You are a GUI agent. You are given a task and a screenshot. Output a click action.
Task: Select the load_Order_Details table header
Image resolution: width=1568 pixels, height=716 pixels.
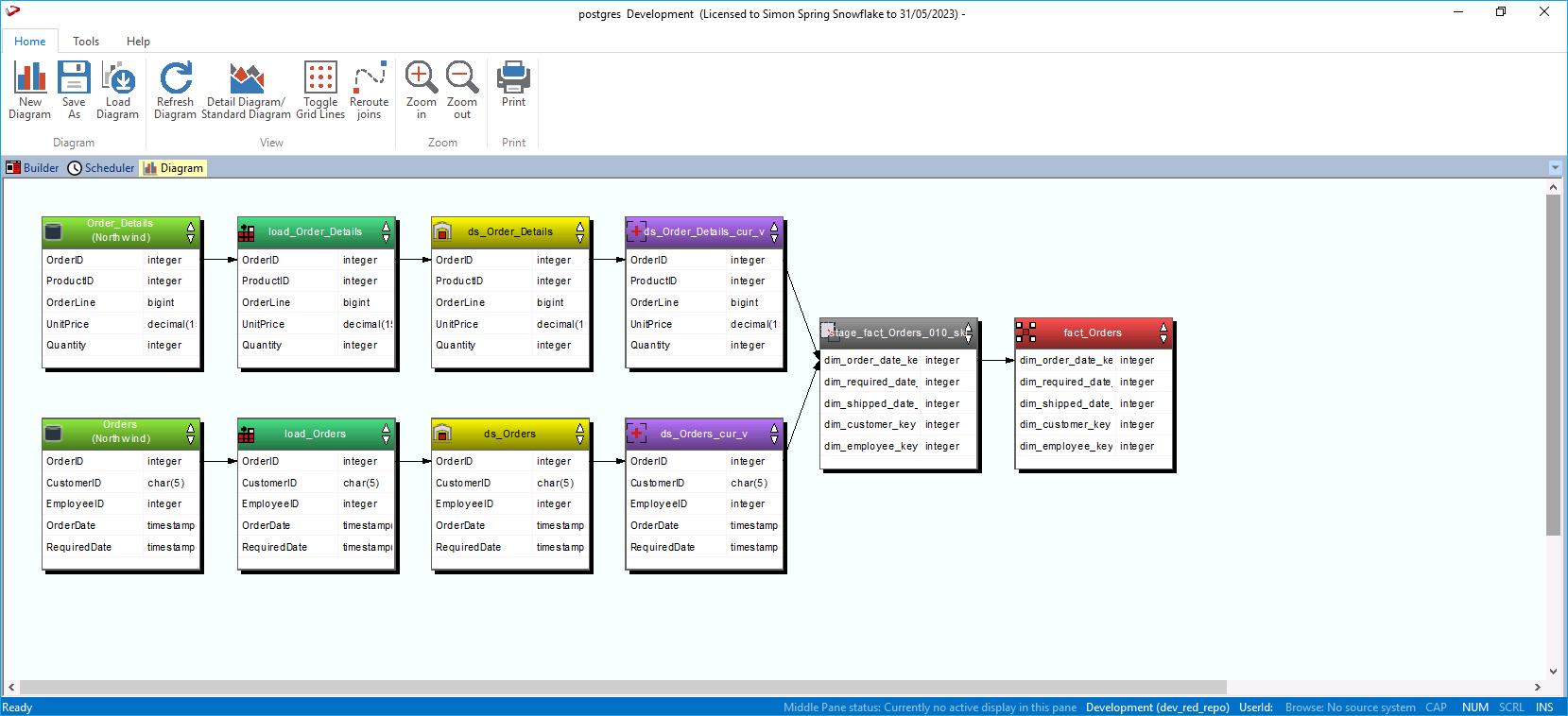(316, 231)
